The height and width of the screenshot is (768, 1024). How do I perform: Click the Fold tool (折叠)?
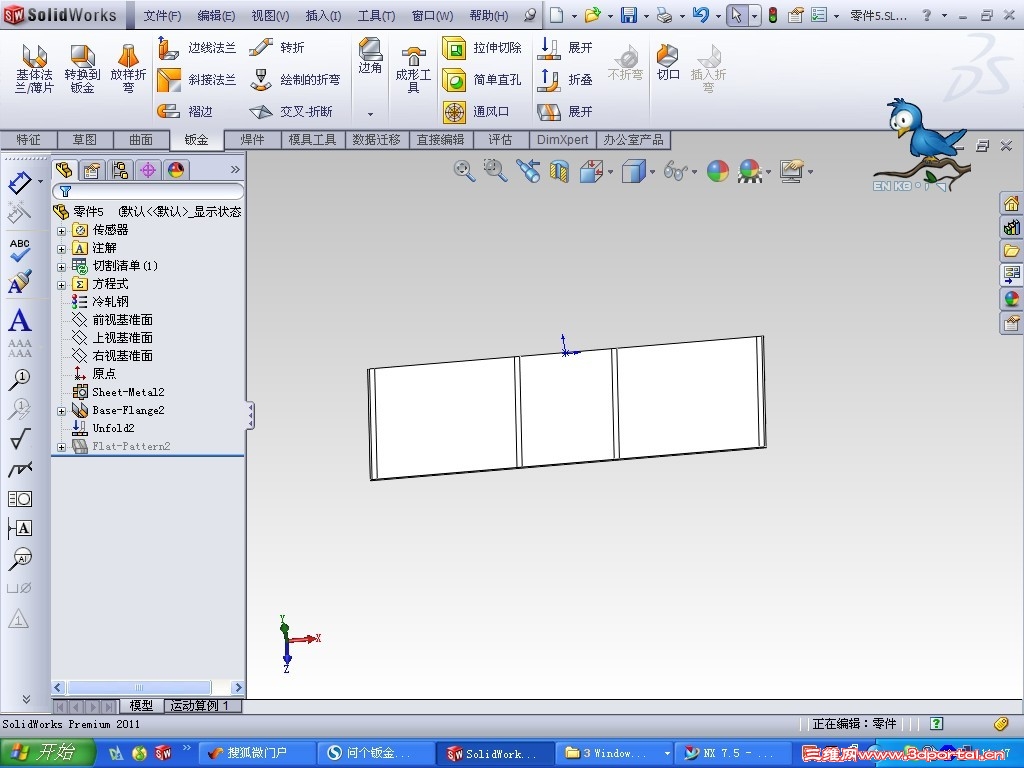coord(565,80)
